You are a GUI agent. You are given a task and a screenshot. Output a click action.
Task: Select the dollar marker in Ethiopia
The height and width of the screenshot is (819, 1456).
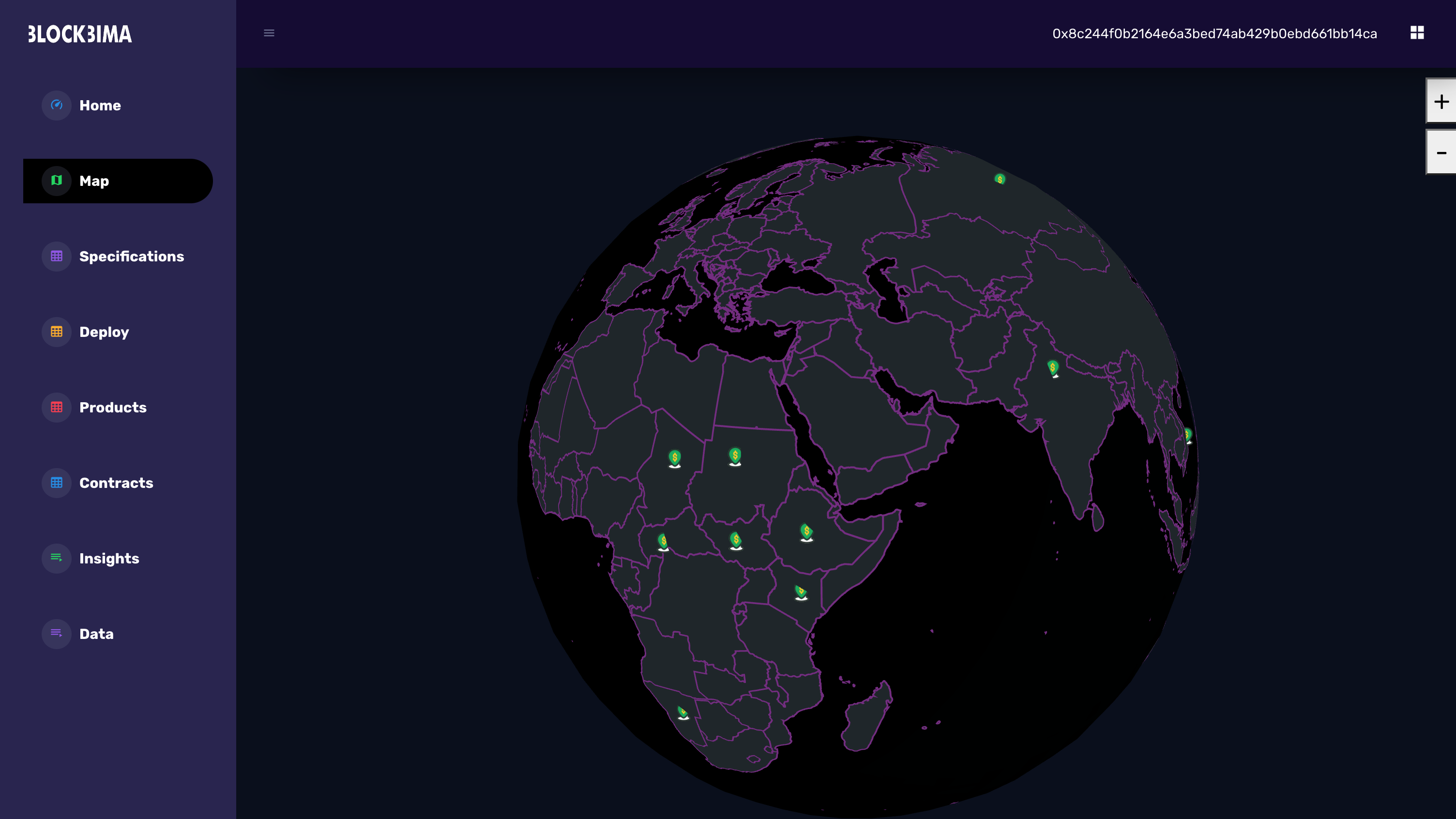click(x=806, y=531)
